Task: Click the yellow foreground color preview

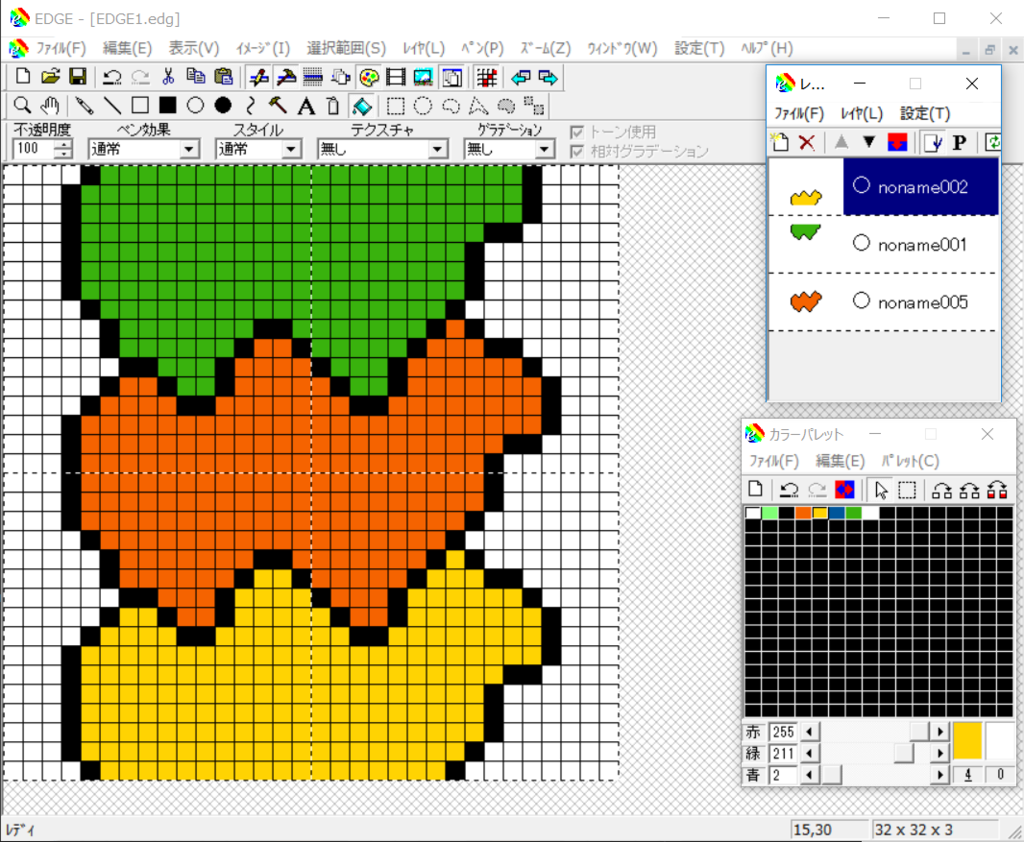Action: click(967, 741)
